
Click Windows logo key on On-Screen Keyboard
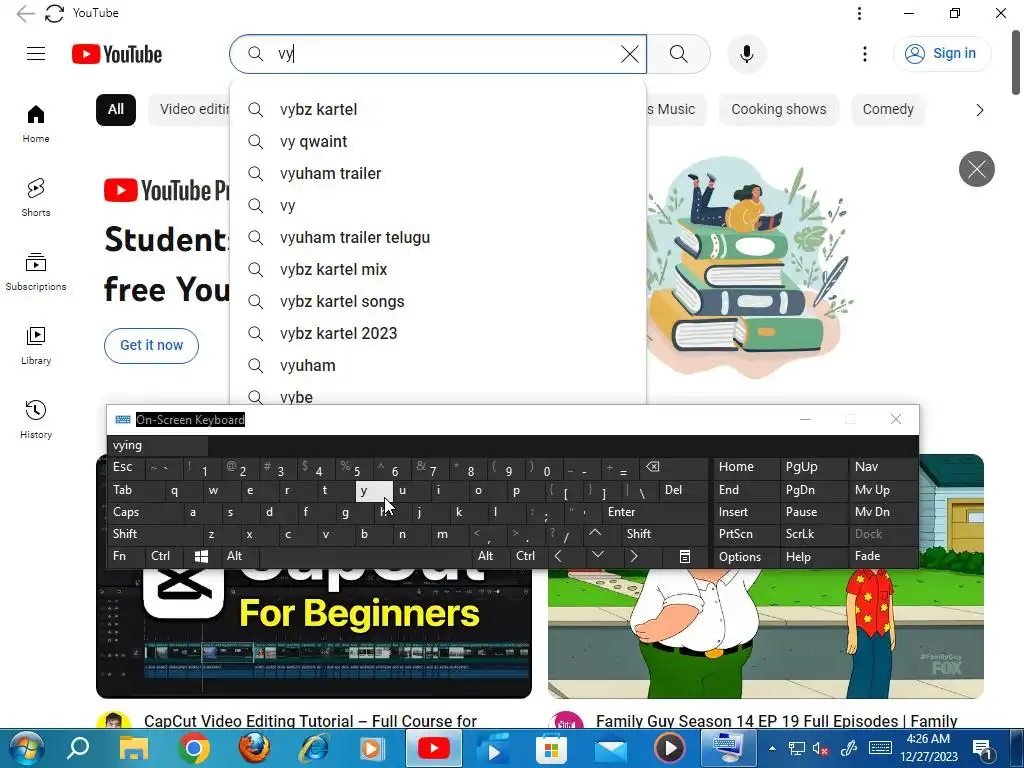pos(202,556)
